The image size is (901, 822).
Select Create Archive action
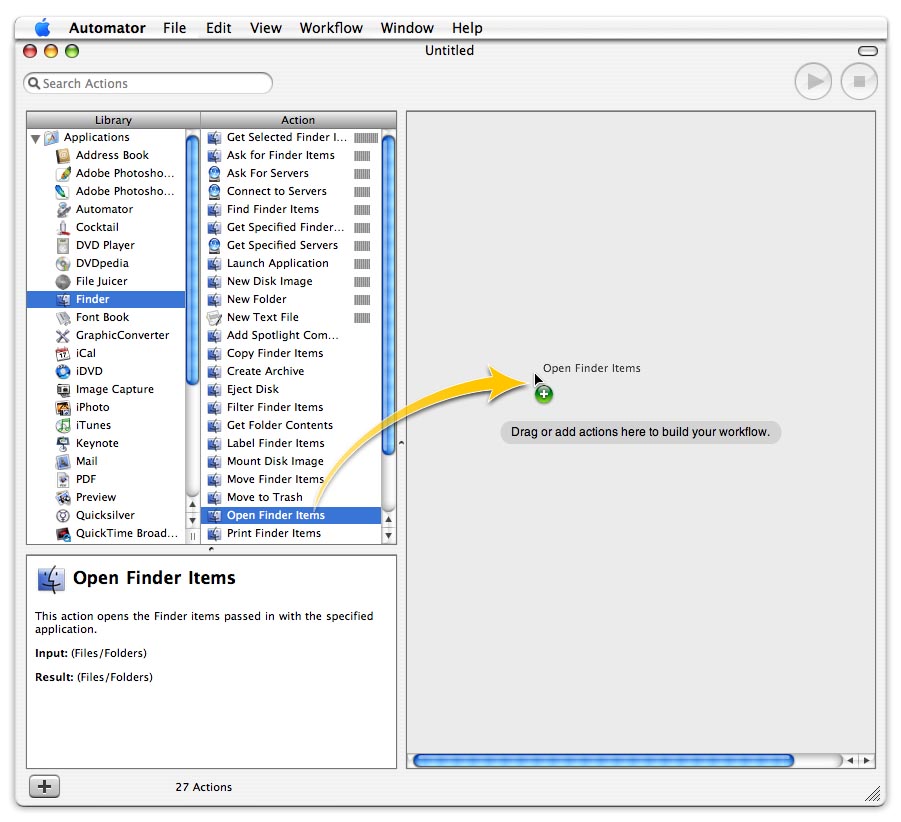point(265,371)
